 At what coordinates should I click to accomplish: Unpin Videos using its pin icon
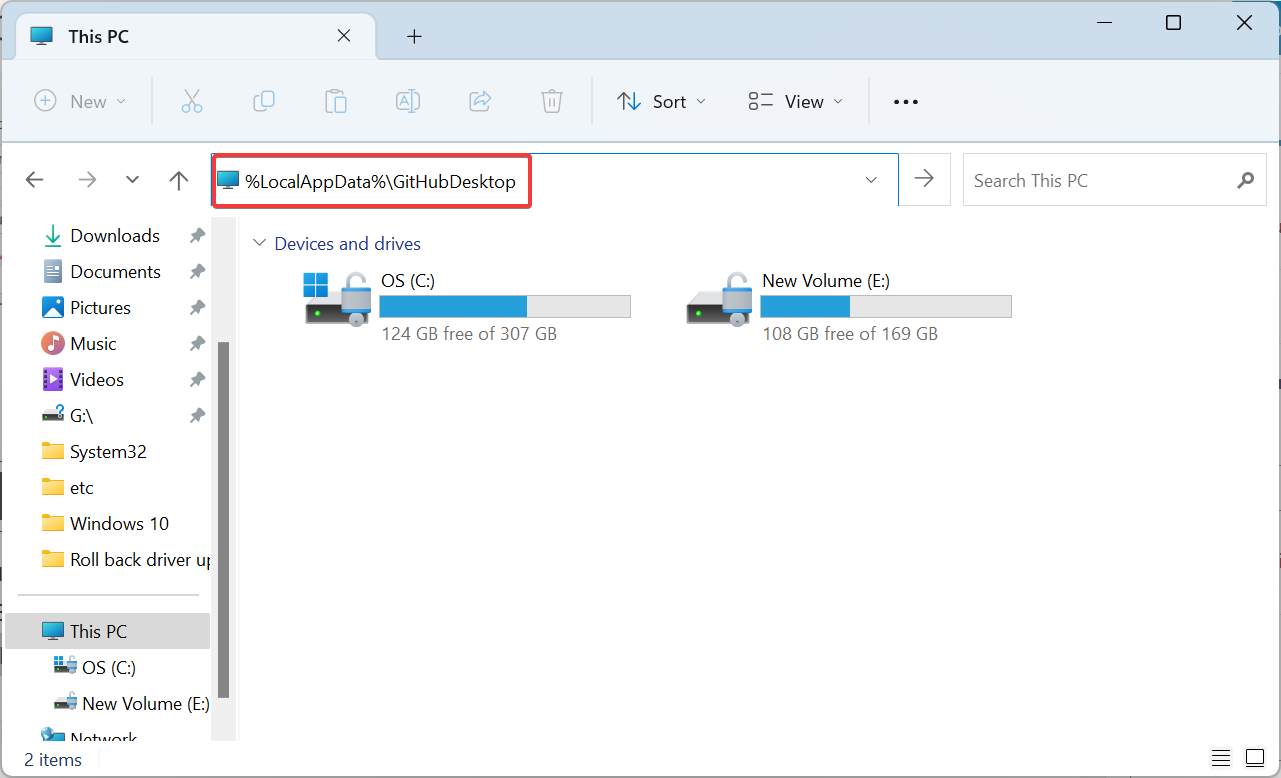pos(198,380)
